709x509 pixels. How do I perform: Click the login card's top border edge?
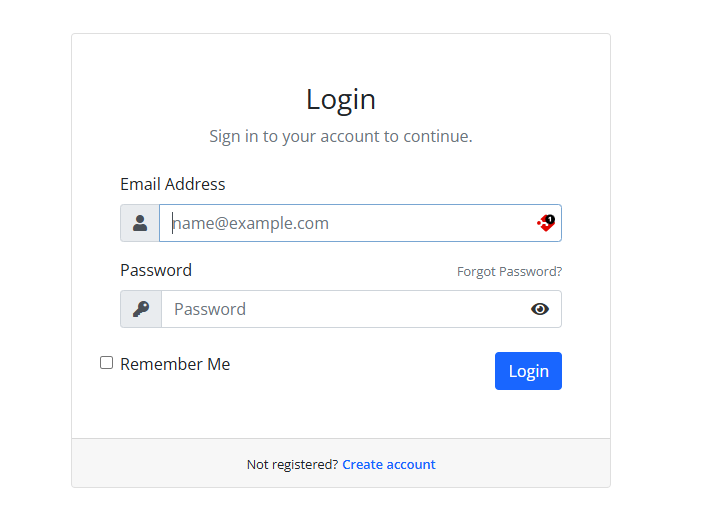point(341,34)
